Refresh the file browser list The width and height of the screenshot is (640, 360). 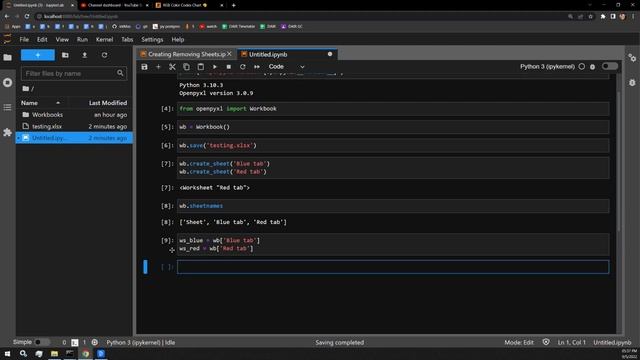coord(104,55)
